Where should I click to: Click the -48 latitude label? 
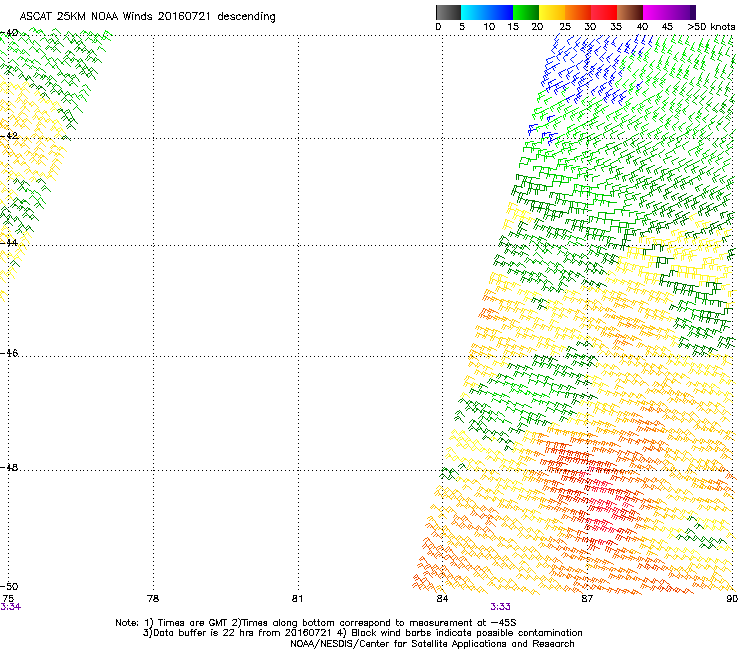pos(9,467)
